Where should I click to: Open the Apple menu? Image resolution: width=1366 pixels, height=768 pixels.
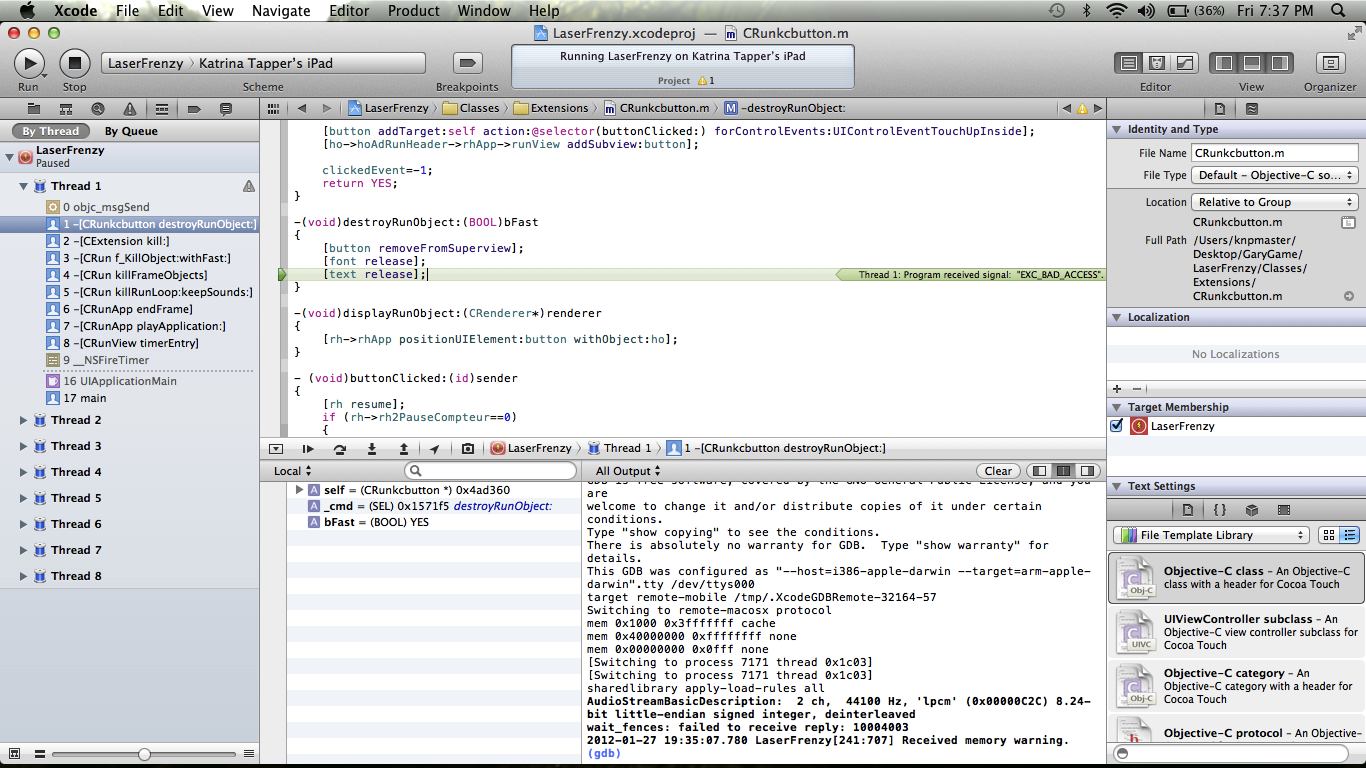click(27, 11)
